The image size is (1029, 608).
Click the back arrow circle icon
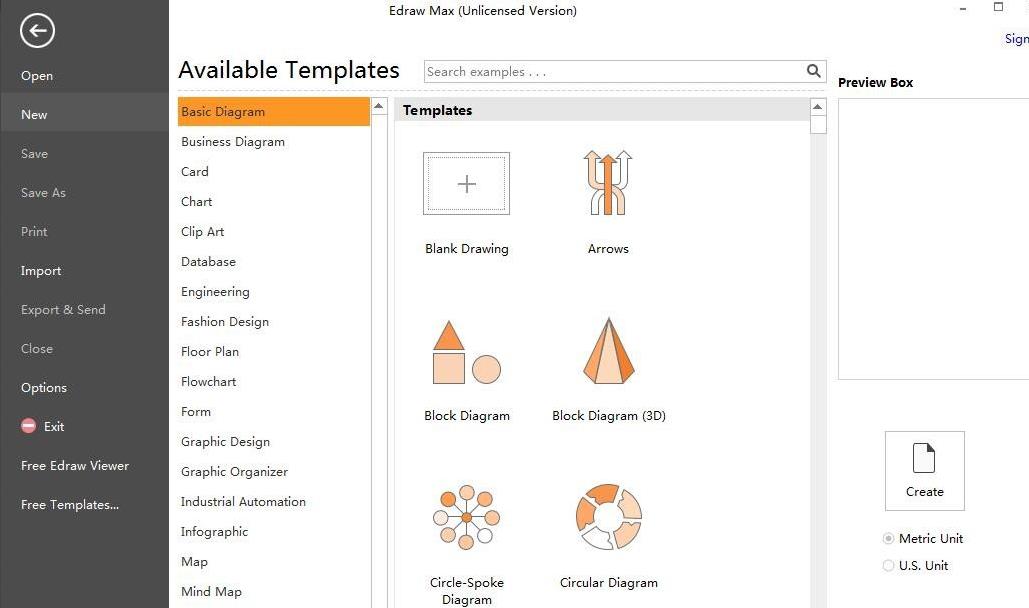click(37, 30)
